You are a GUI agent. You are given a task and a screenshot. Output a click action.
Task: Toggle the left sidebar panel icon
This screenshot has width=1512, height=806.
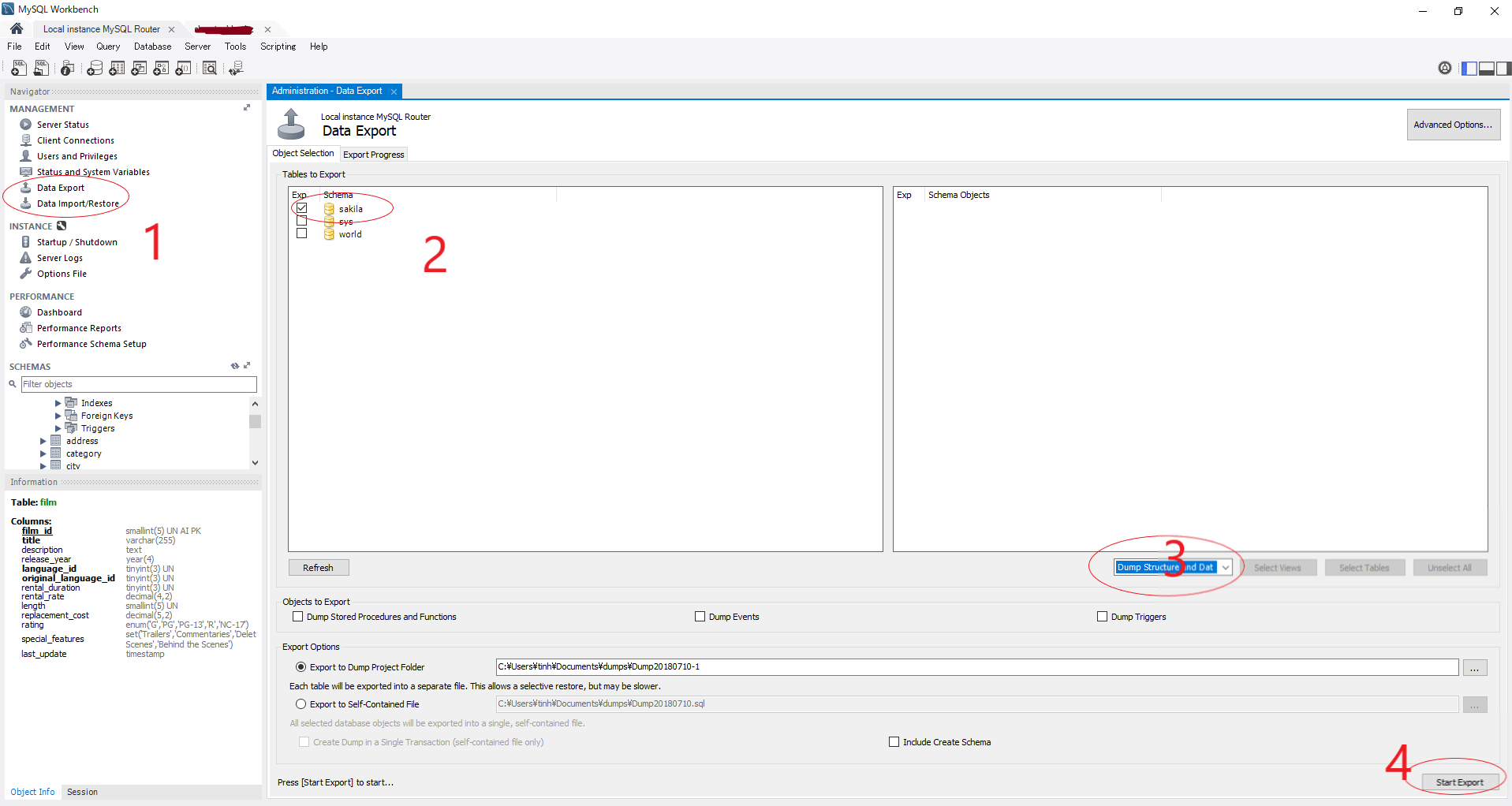point(1469,69)
